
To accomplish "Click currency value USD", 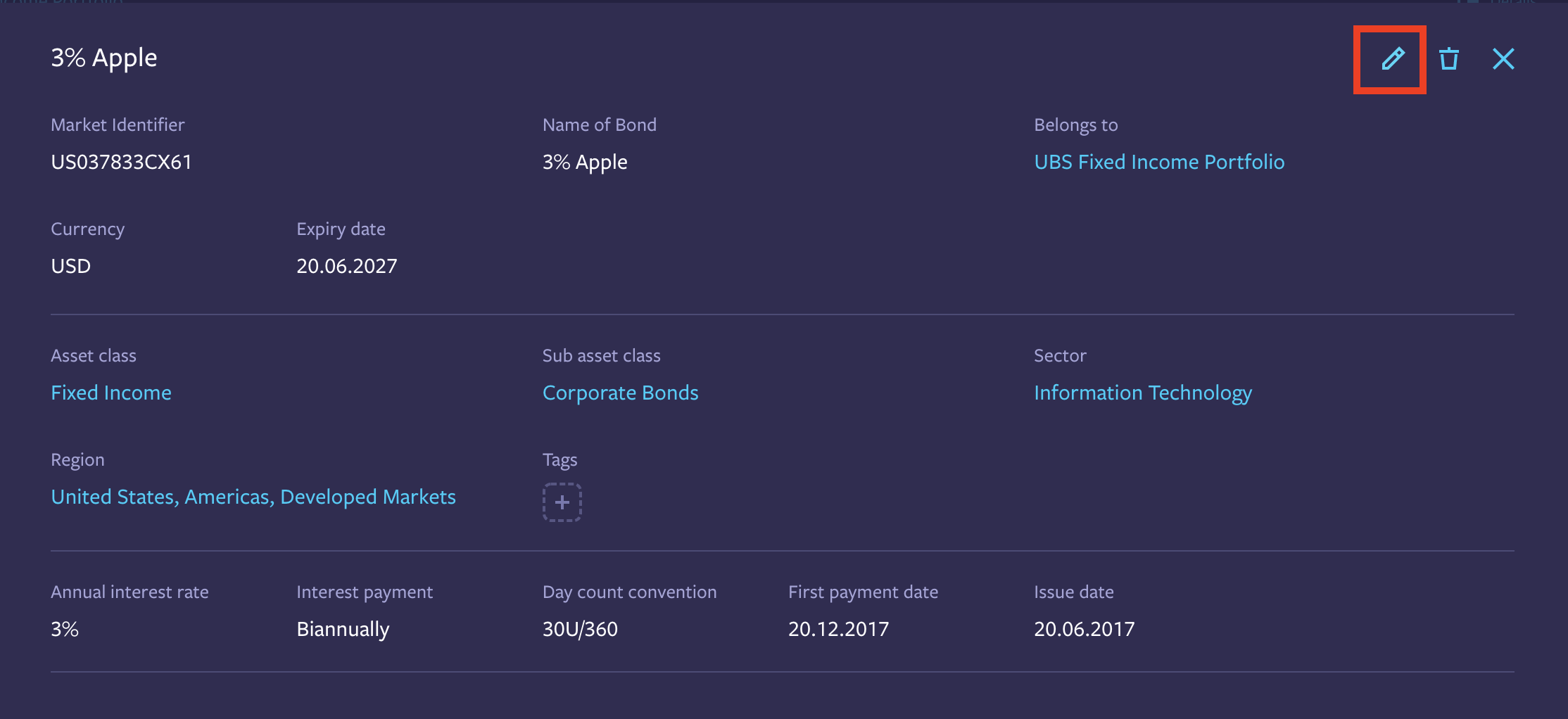I will tap(70, 266).
